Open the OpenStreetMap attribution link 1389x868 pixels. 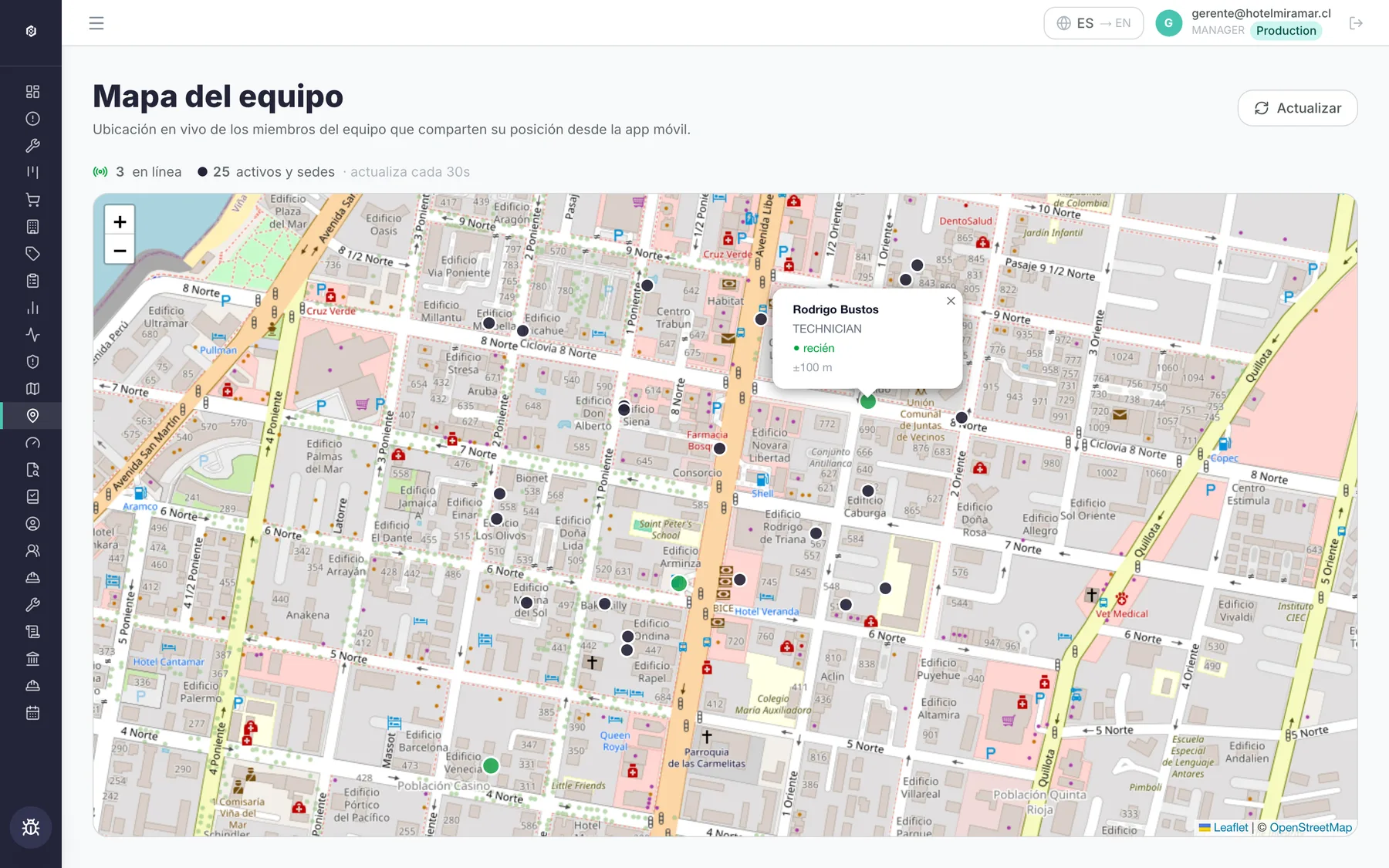click(x=1310, y=827)
